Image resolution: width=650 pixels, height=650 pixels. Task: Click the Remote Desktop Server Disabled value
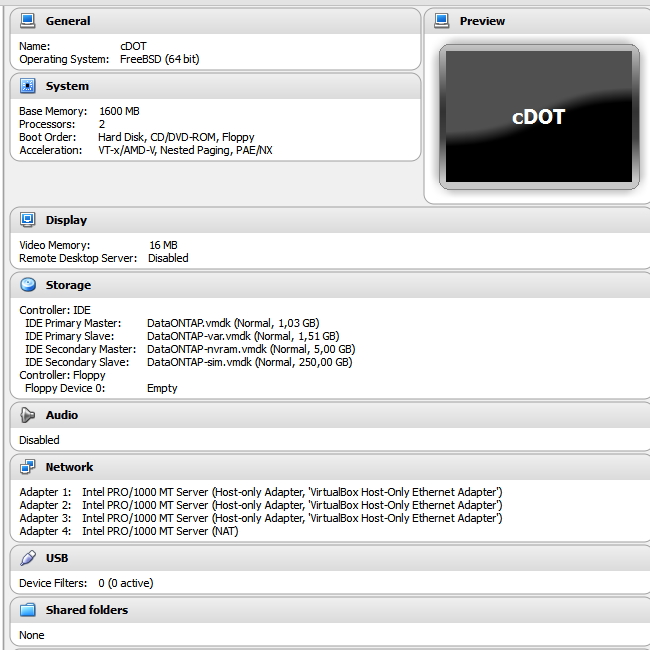(168, 258)
